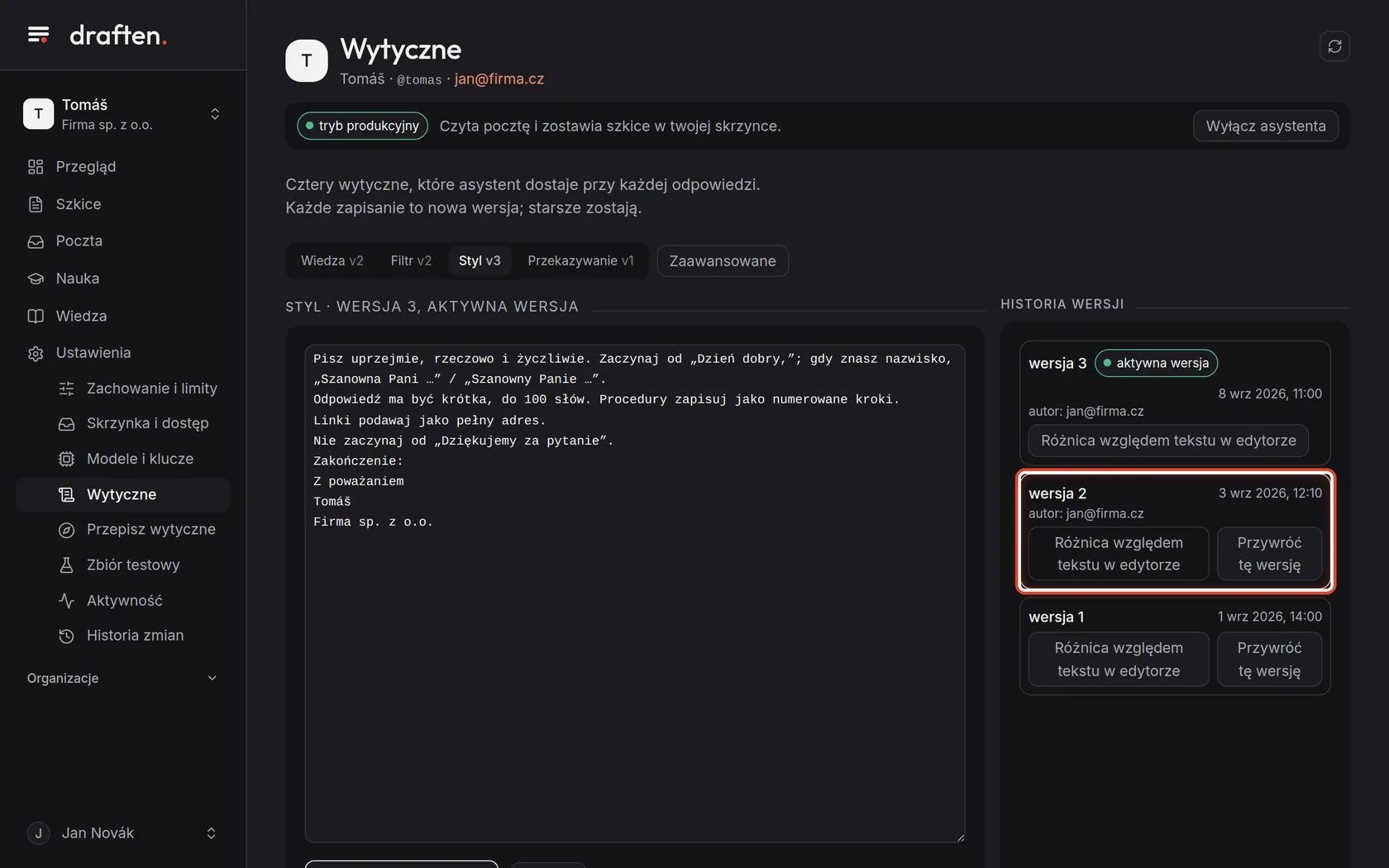Click the hamburger menu icon beside draften
This screenshot has height=868, width=1389.
pos(38,35)
